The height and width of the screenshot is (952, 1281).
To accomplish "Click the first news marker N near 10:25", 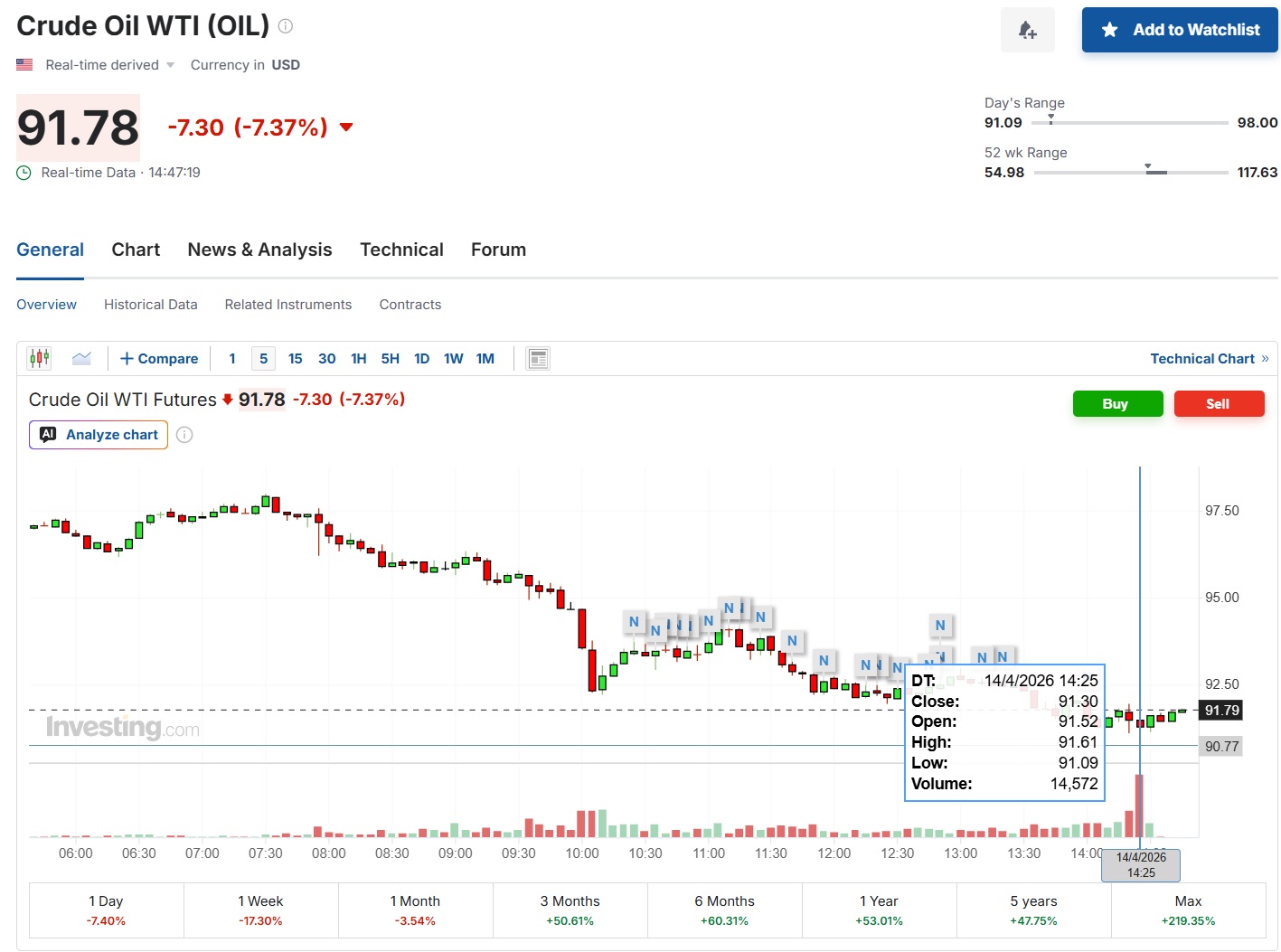I will coord(634,621).
